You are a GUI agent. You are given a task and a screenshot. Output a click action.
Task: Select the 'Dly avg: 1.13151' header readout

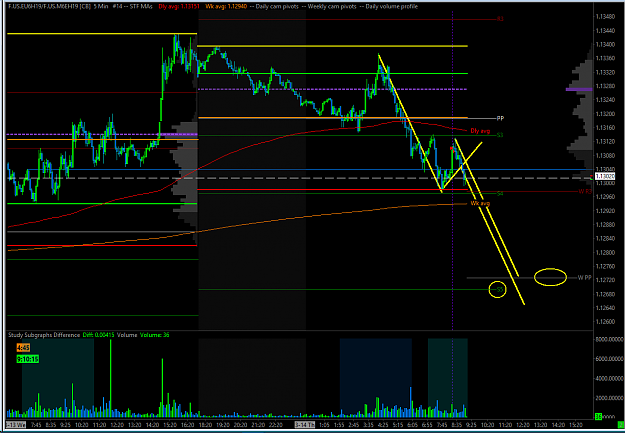[x=179, y=6]
